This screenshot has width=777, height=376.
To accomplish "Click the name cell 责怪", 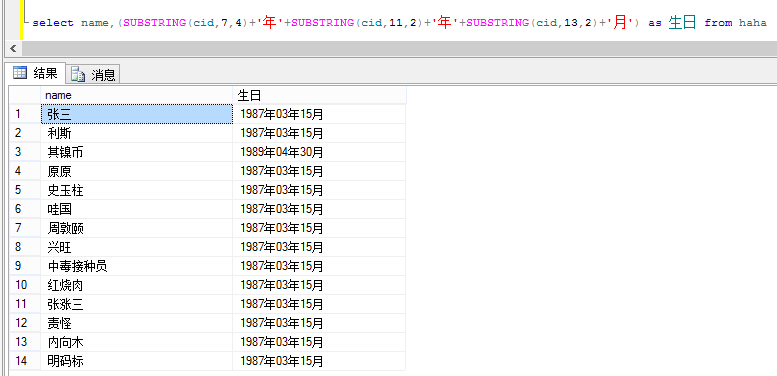I will 136,323.
